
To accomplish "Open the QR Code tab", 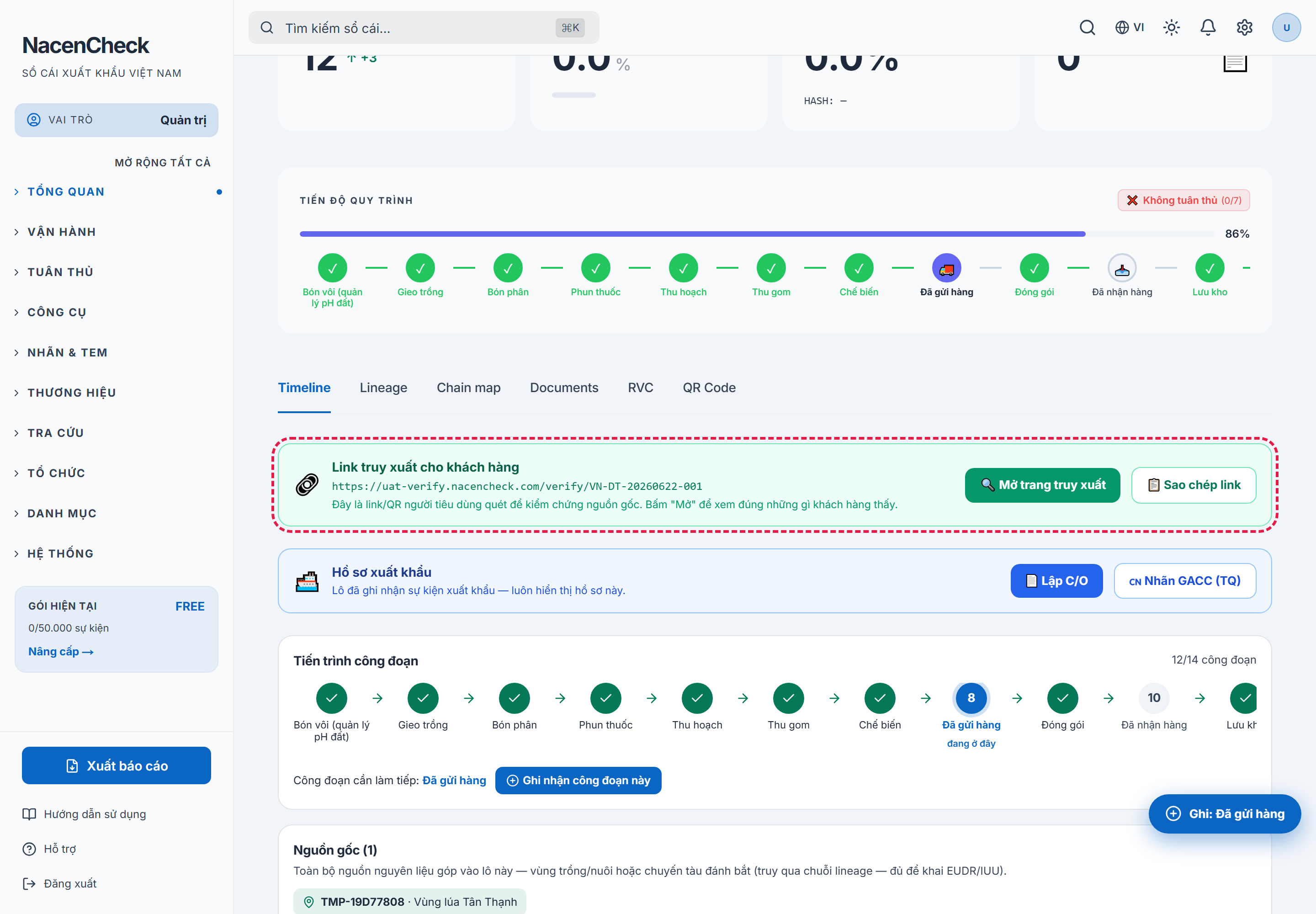I will pos(709,388).
